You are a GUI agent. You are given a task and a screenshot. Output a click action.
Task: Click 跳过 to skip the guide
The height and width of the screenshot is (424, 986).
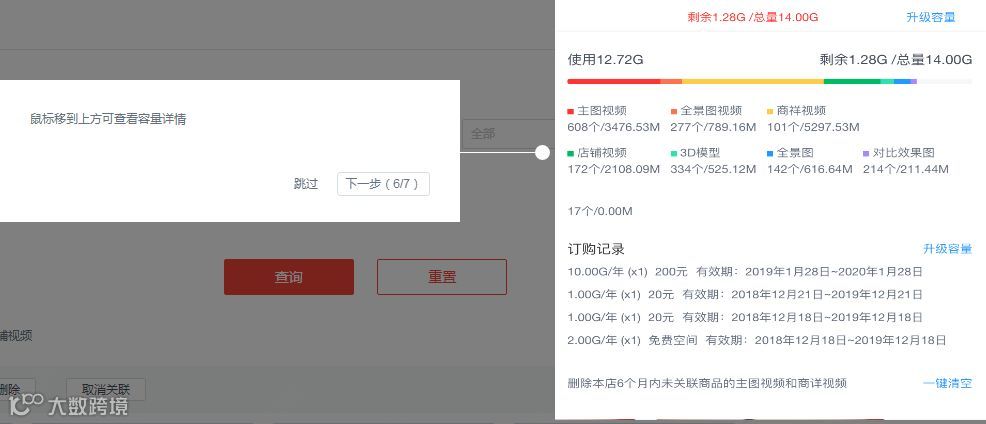click(306, 184)
